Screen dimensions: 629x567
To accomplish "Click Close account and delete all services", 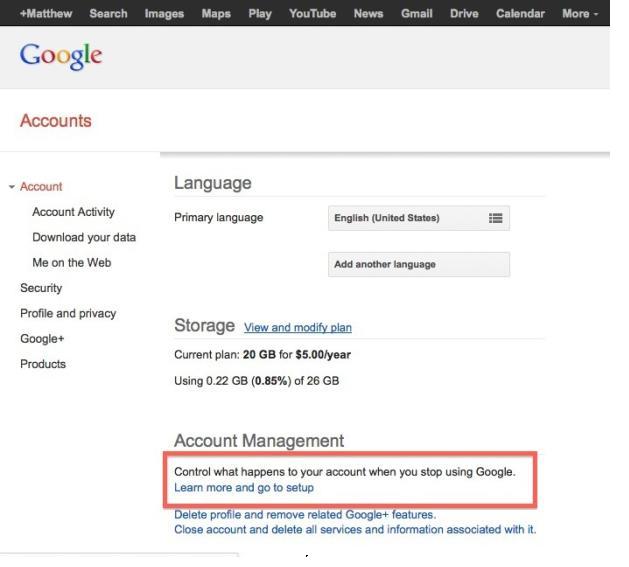I will pos(355,529).
